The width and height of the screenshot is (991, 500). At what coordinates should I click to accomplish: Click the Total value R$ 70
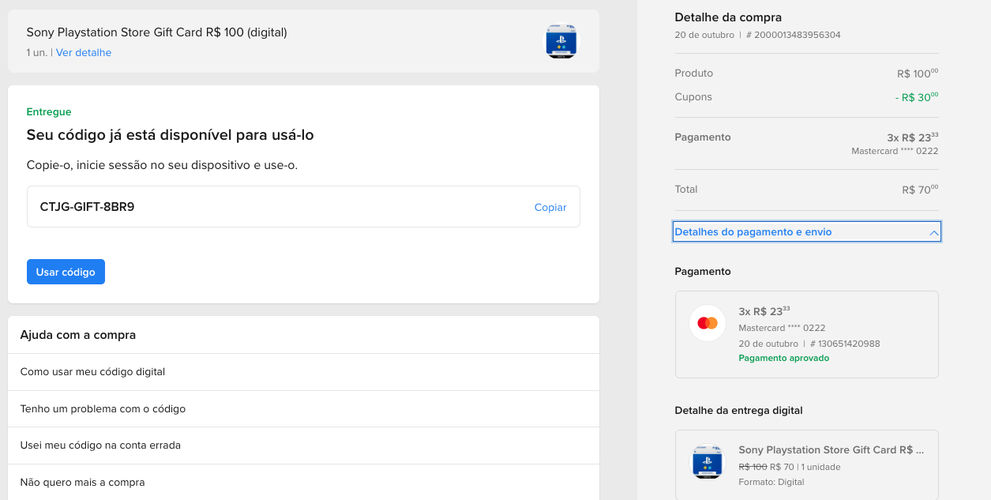click(920, 190)
